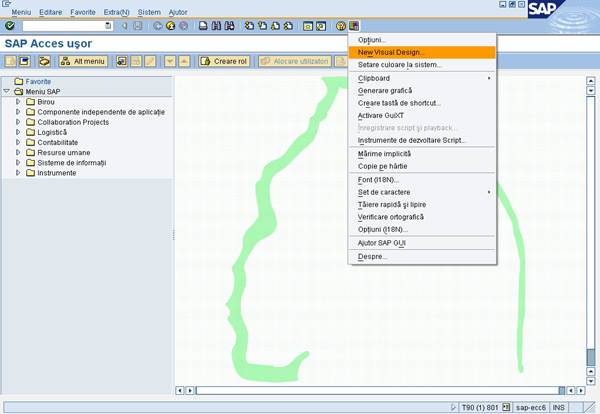Select Verificare ortografică menu entry
600x414 pixels.
pyautogui.click(x=422, y=217)
